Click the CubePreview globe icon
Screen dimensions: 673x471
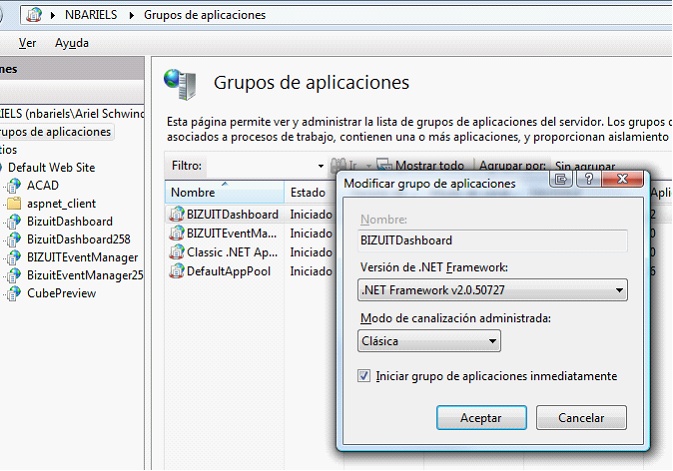pyautogui.click(x=14, y=293)
